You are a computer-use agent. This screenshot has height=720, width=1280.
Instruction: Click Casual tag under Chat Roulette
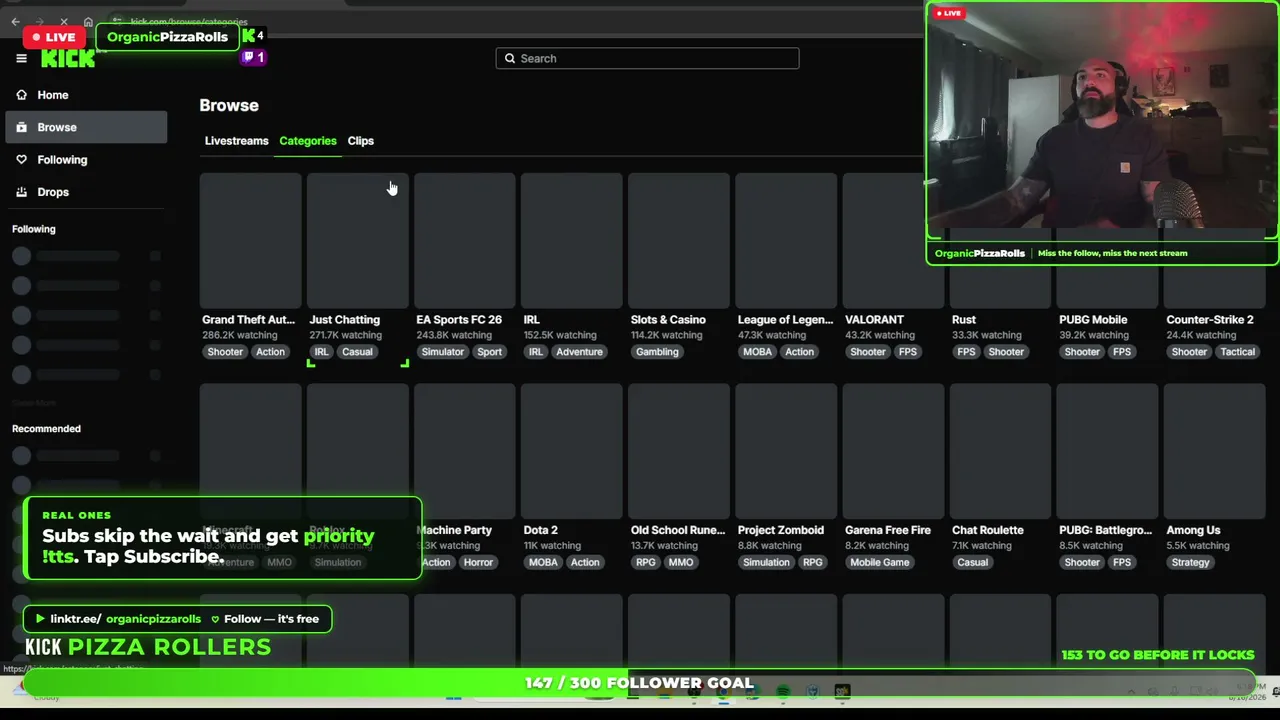coord(972,562)
